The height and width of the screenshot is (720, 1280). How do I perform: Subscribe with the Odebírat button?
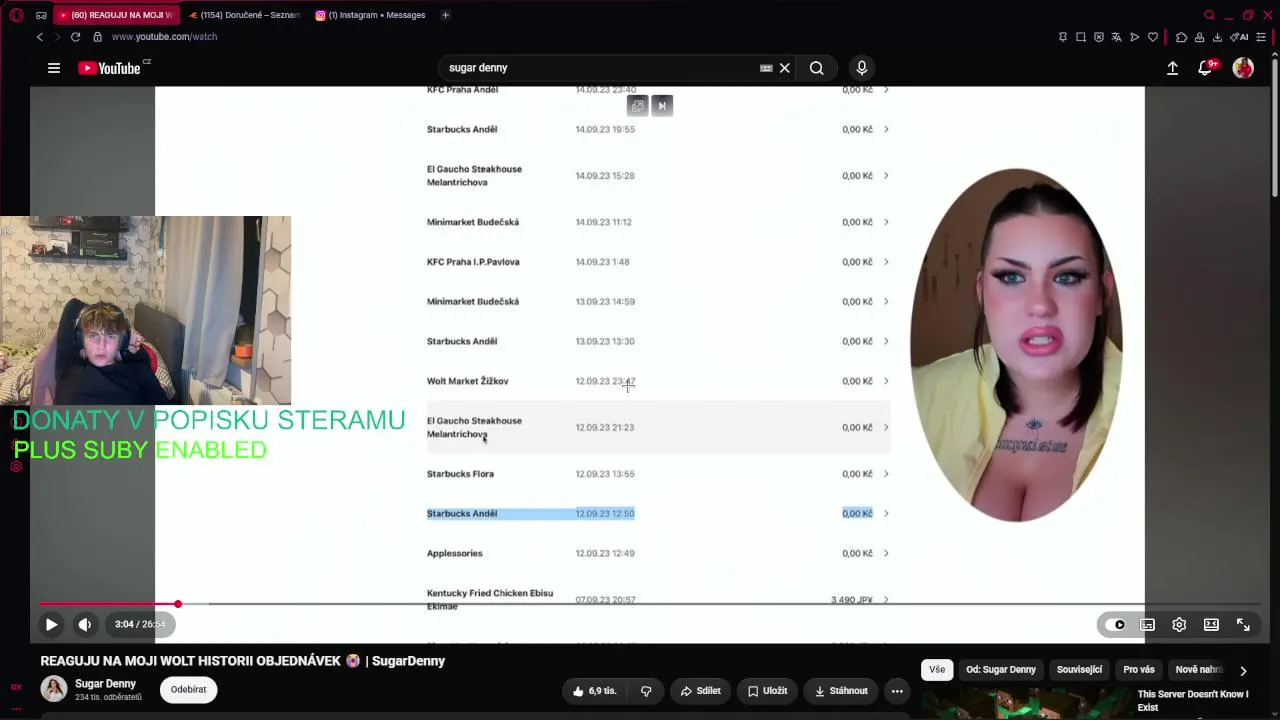click(188, 690)
